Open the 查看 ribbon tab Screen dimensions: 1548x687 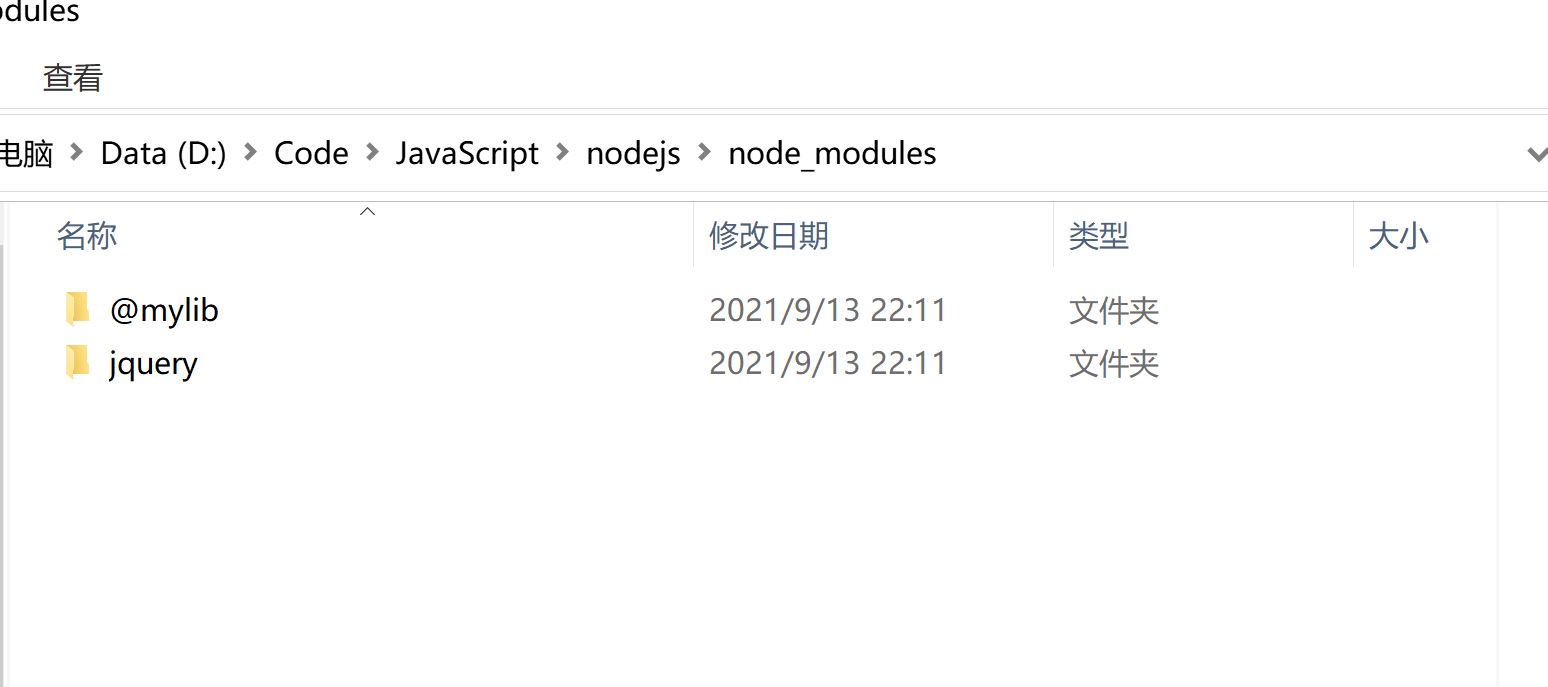pyautogui.click(x=73, y=78)
